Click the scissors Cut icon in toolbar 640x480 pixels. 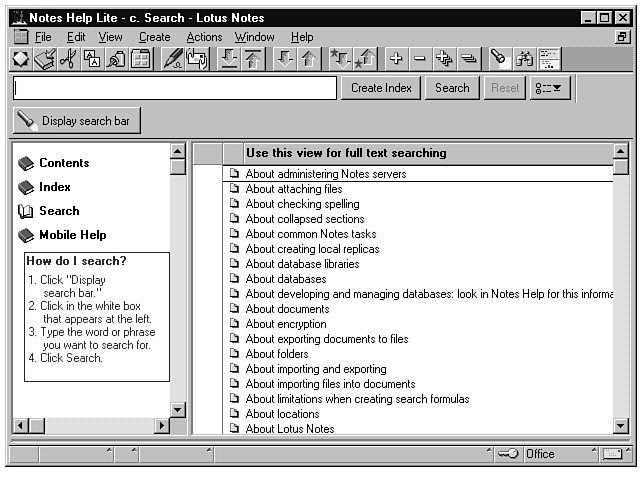click(68, 60)
